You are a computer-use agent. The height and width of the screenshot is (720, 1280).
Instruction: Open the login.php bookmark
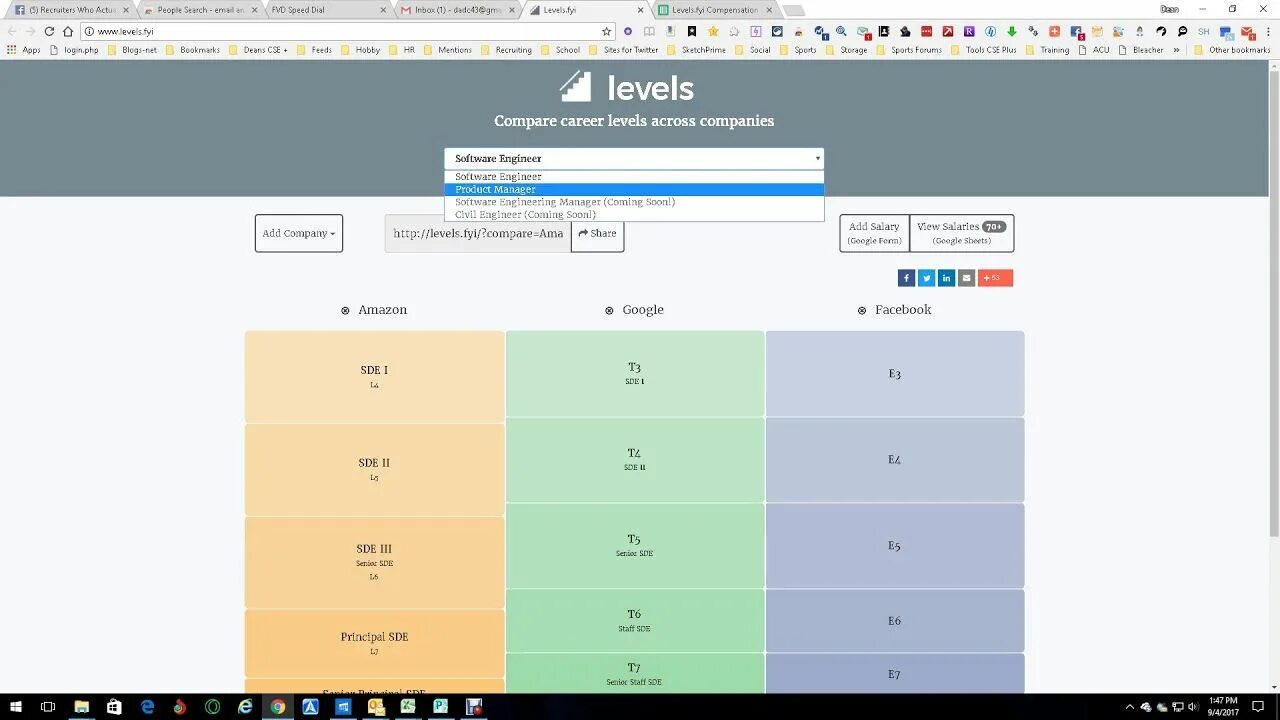tap(75, 50)
